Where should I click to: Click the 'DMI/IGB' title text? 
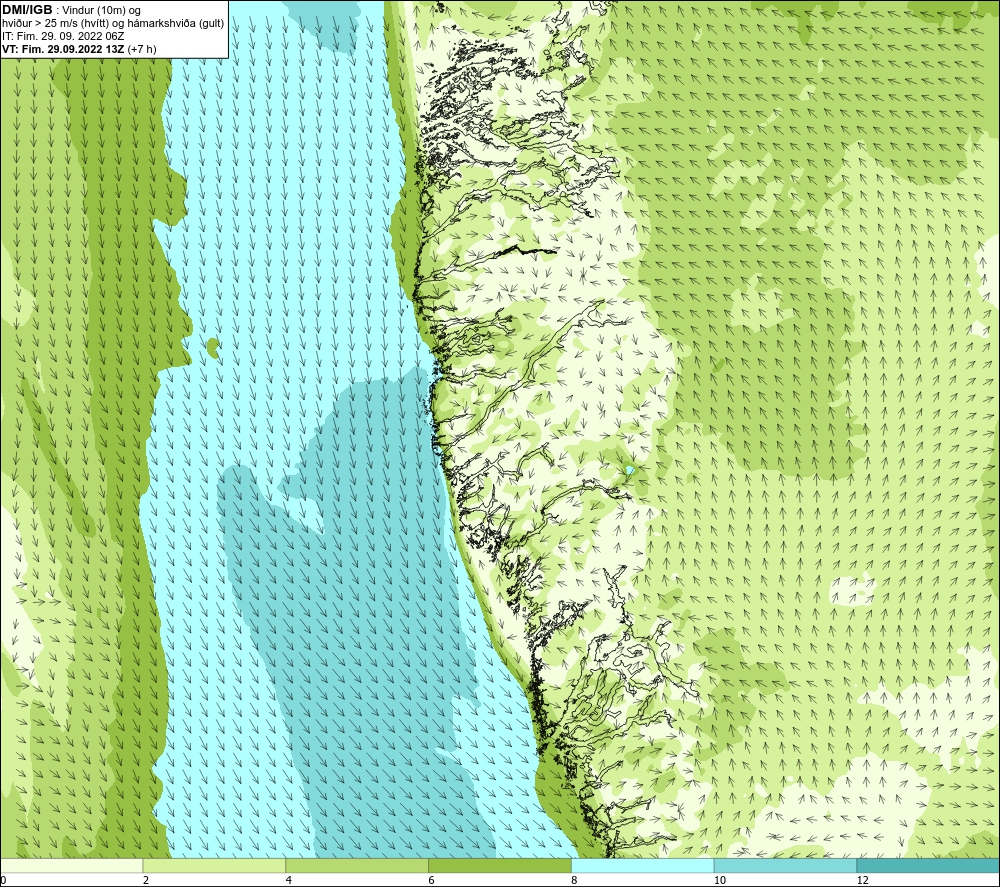tap(27, 10)
